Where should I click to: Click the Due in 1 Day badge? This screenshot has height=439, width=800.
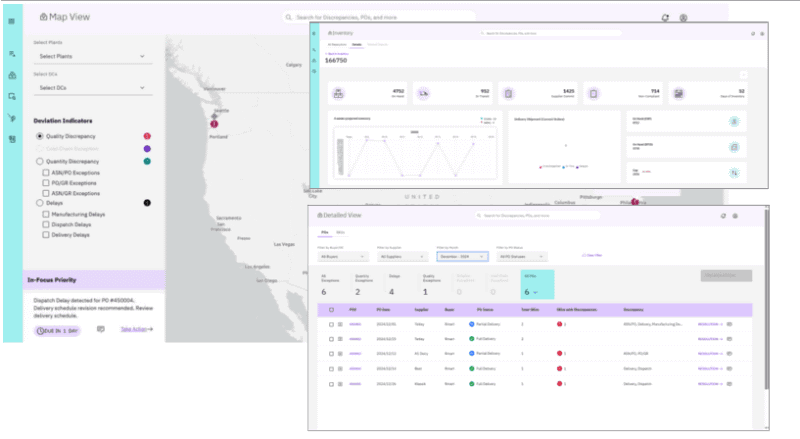58,331
